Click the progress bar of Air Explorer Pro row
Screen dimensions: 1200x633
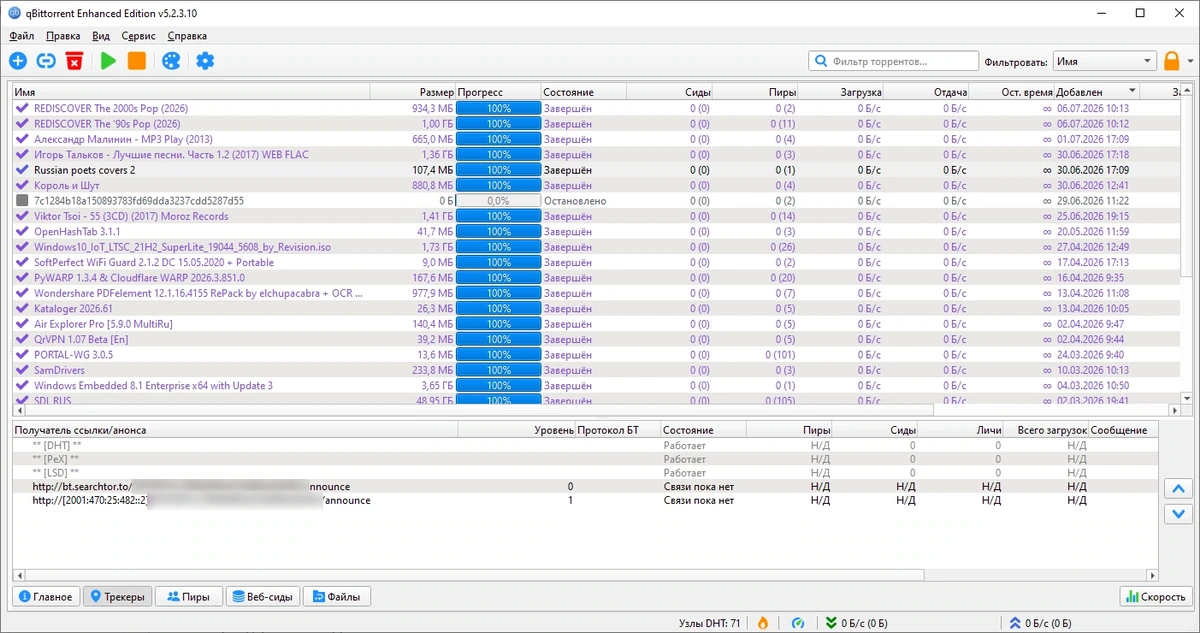pos(499,324)
